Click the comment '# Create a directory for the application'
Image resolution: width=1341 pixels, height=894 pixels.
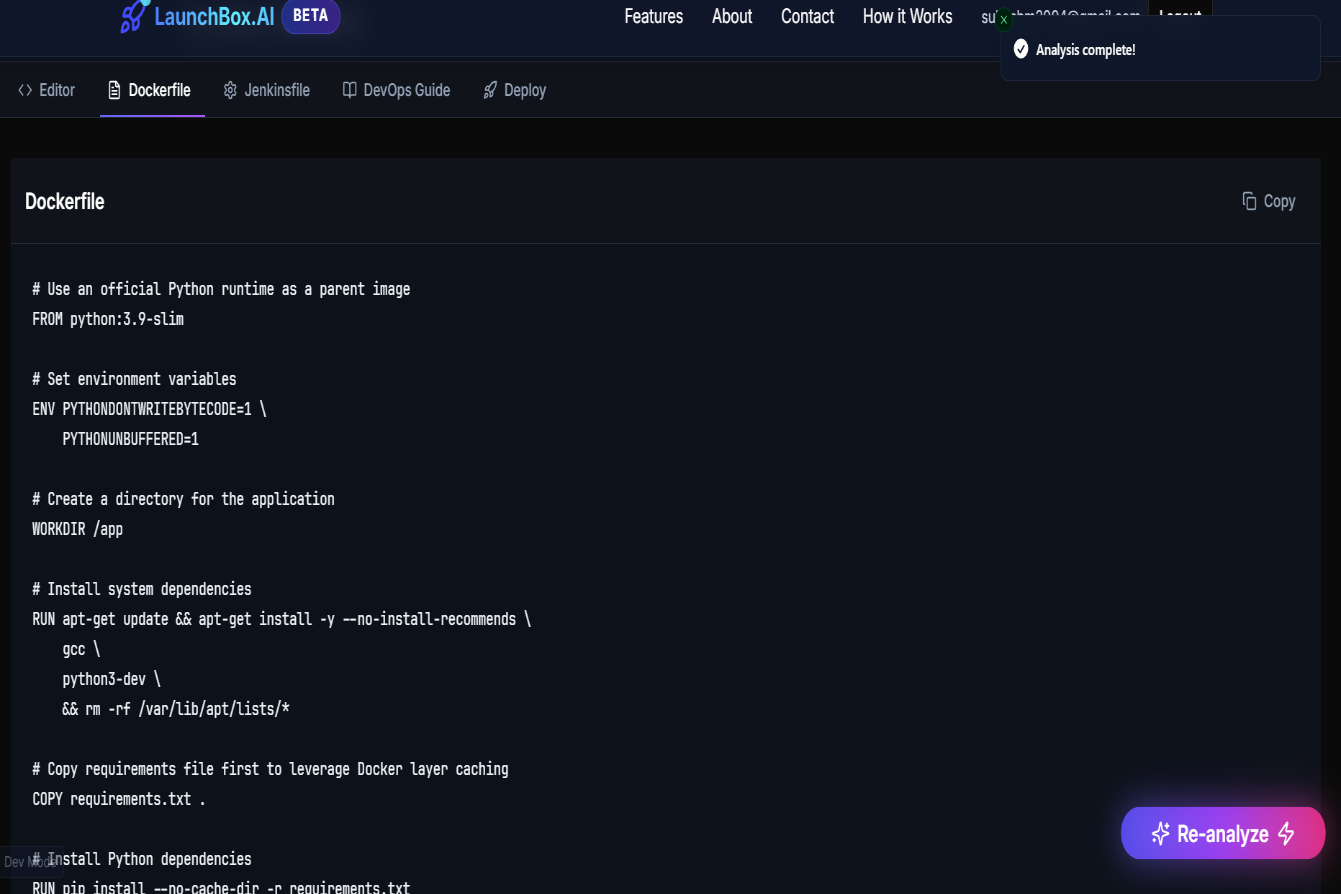(x=183, y=499)
